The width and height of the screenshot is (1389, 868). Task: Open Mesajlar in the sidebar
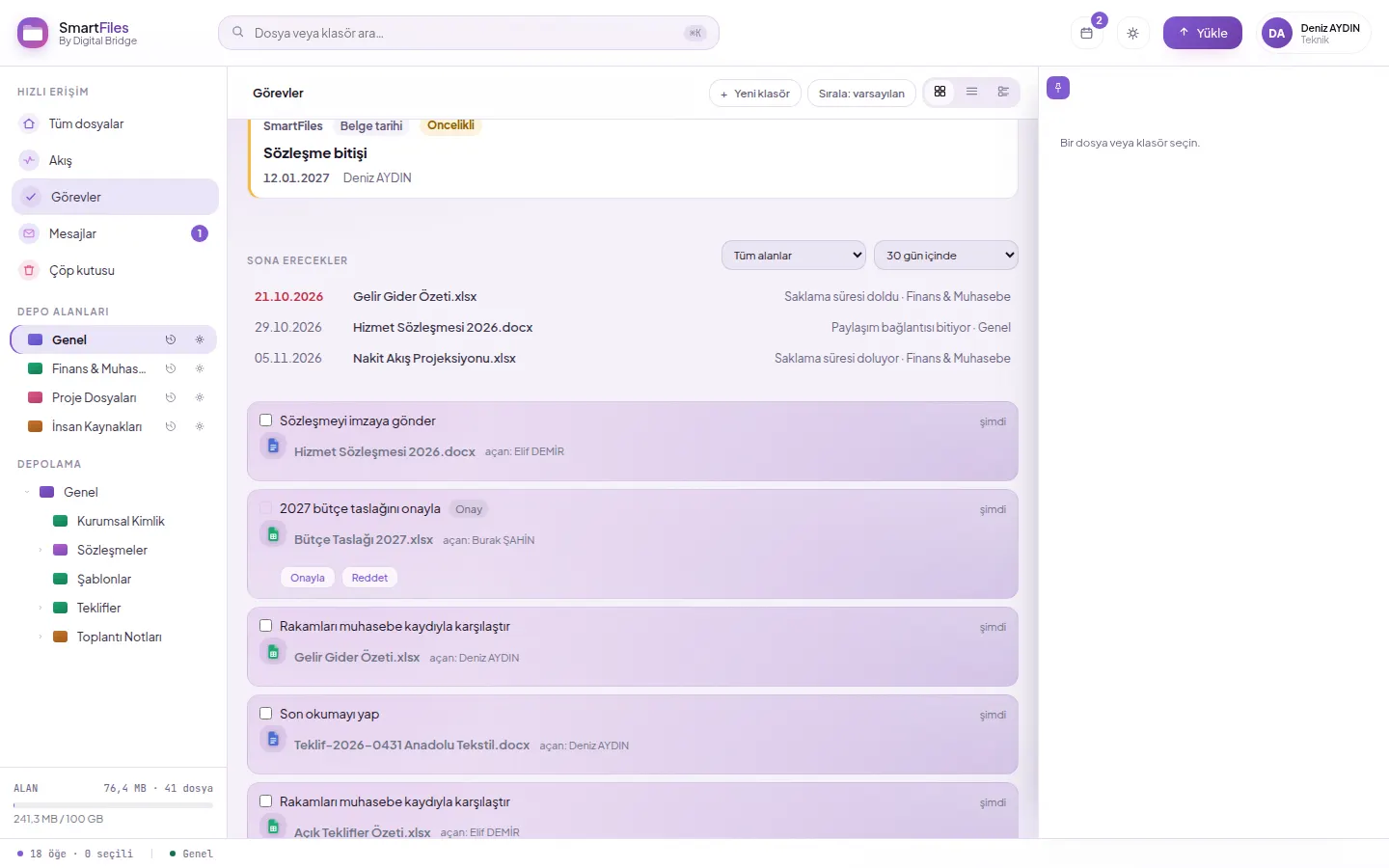(115, 233)
